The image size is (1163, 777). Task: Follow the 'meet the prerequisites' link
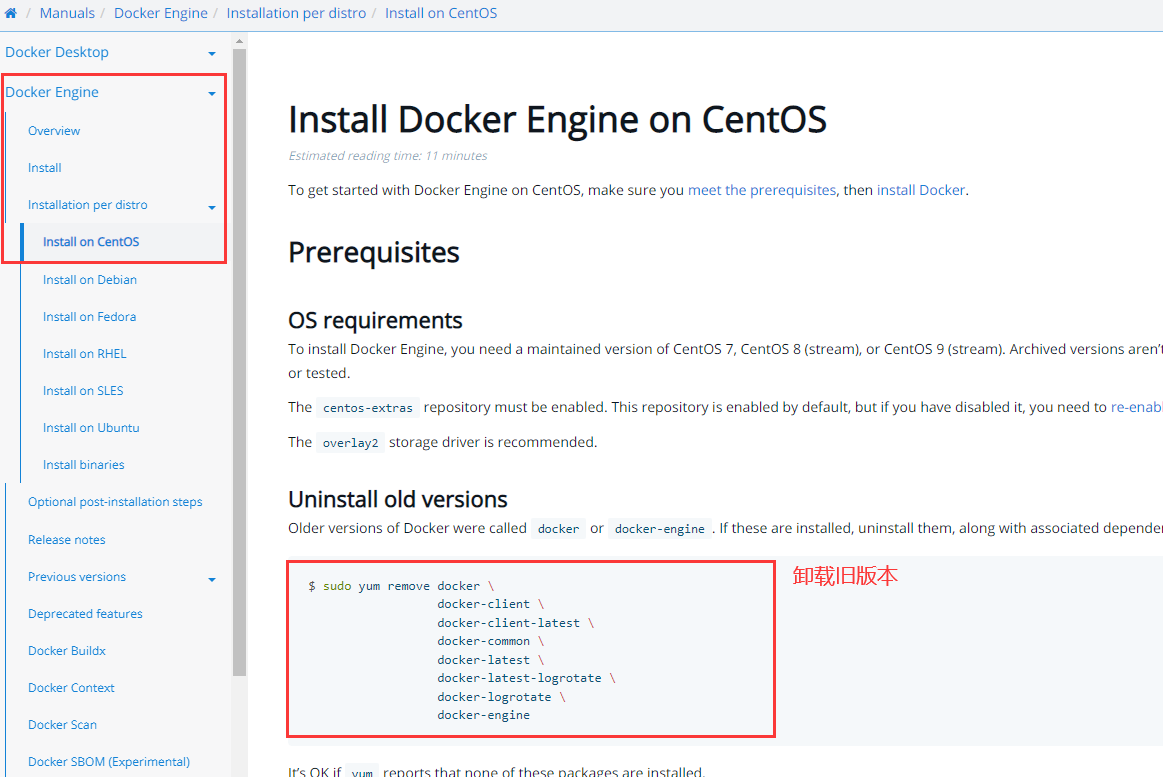[x=761, y=190]
